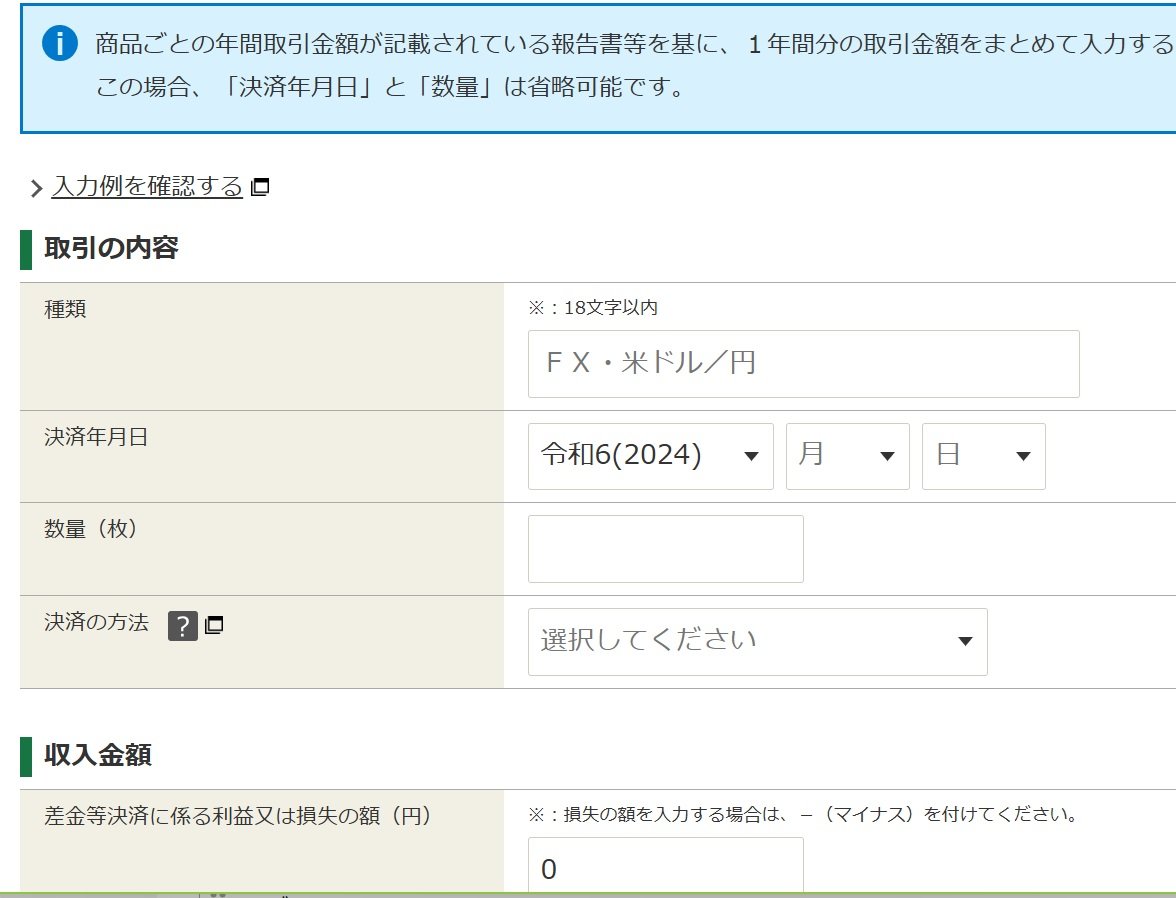Image resolution: width=1176 pixels, height=898 pixels.
Task: Click inside the 数量（枚）quantity field
Action: pos(665,548)
